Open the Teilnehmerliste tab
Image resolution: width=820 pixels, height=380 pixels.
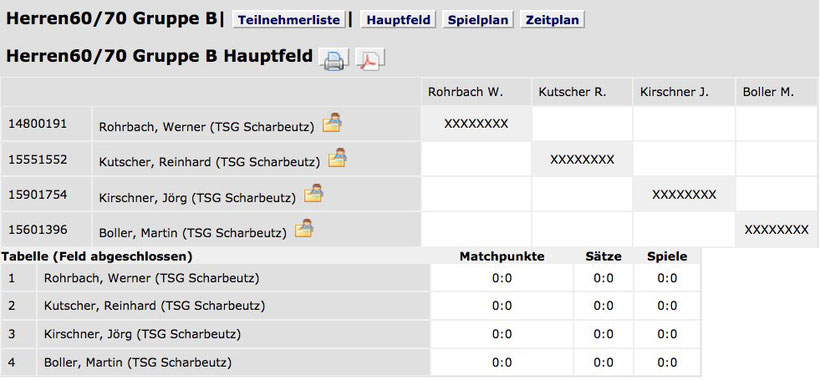pyautogui.click(x=289, y=20)
